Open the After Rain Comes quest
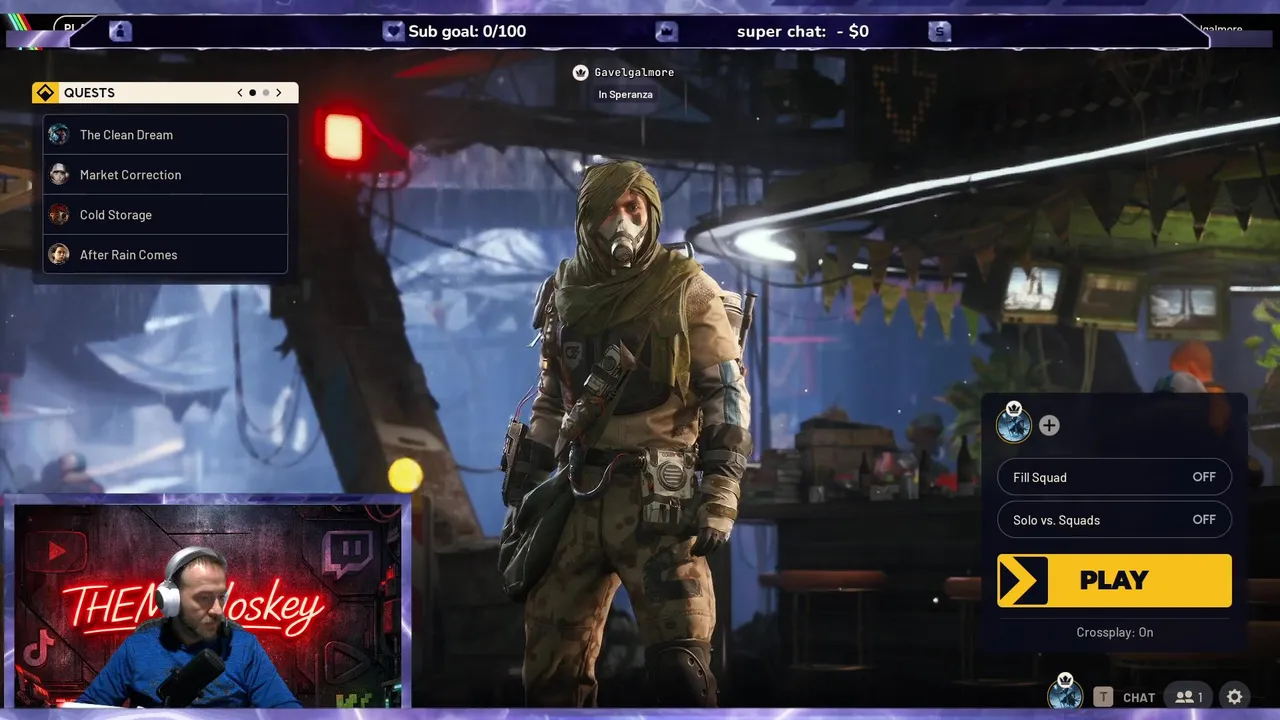The height and width of the screenshot is (720, 1280). pyautogui.click(x=166, y=255)
